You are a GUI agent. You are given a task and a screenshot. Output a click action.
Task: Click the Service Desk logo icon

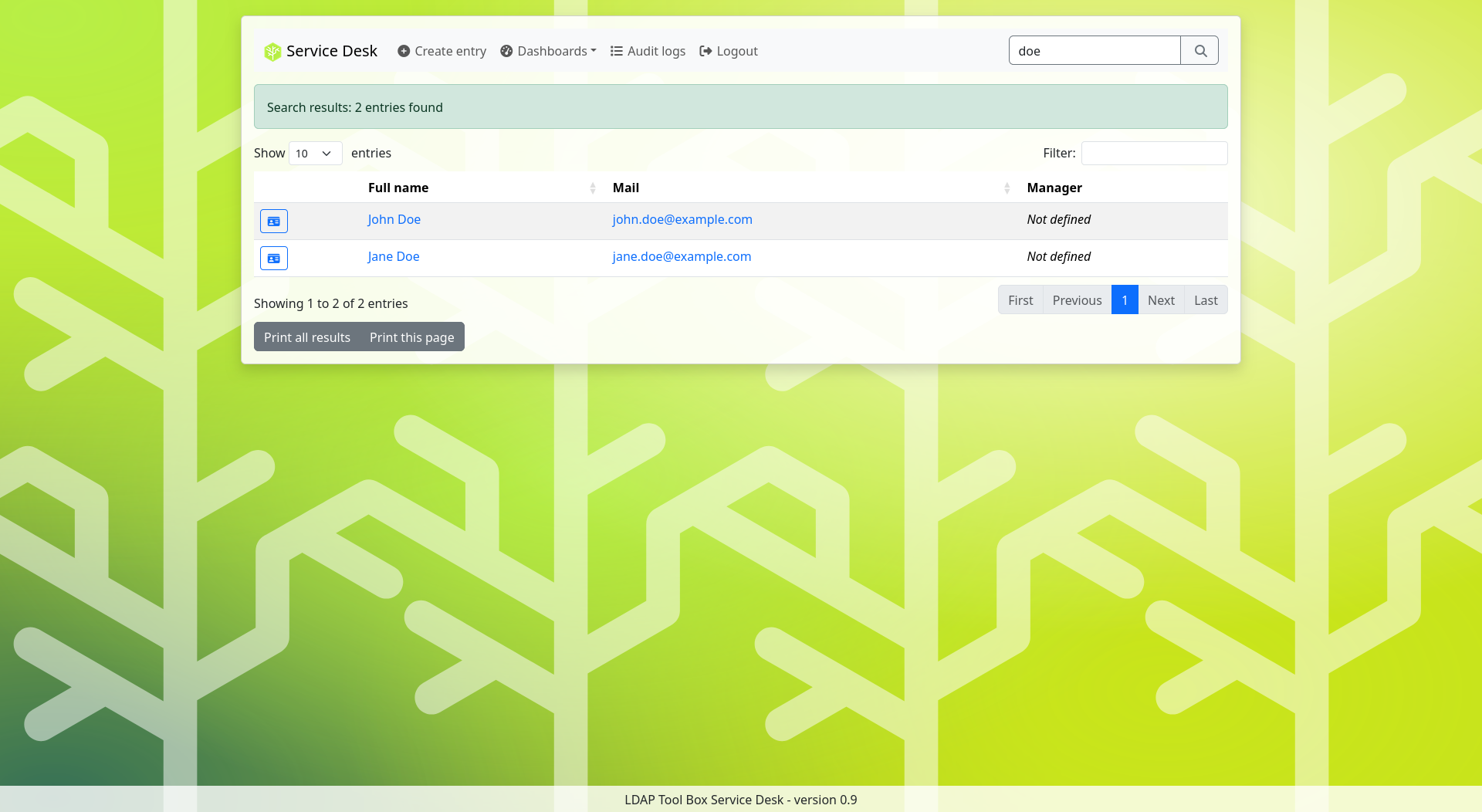point(272,52)
